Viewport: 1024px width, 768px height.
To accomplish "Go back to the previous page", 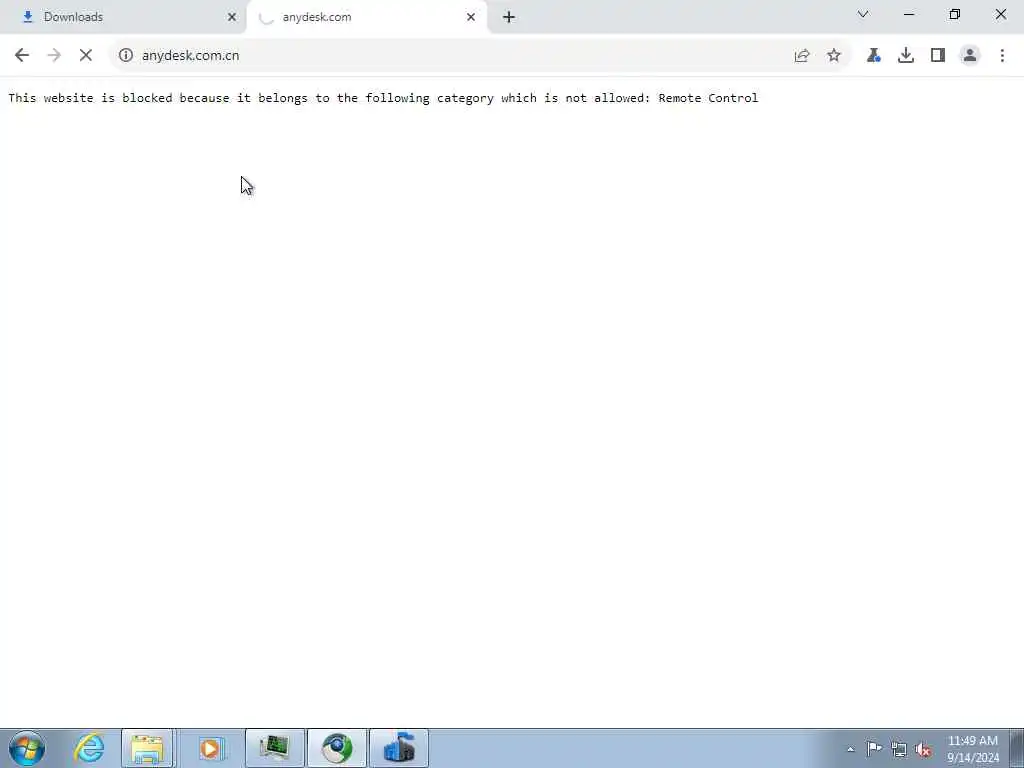I will (x=22, y=56).
